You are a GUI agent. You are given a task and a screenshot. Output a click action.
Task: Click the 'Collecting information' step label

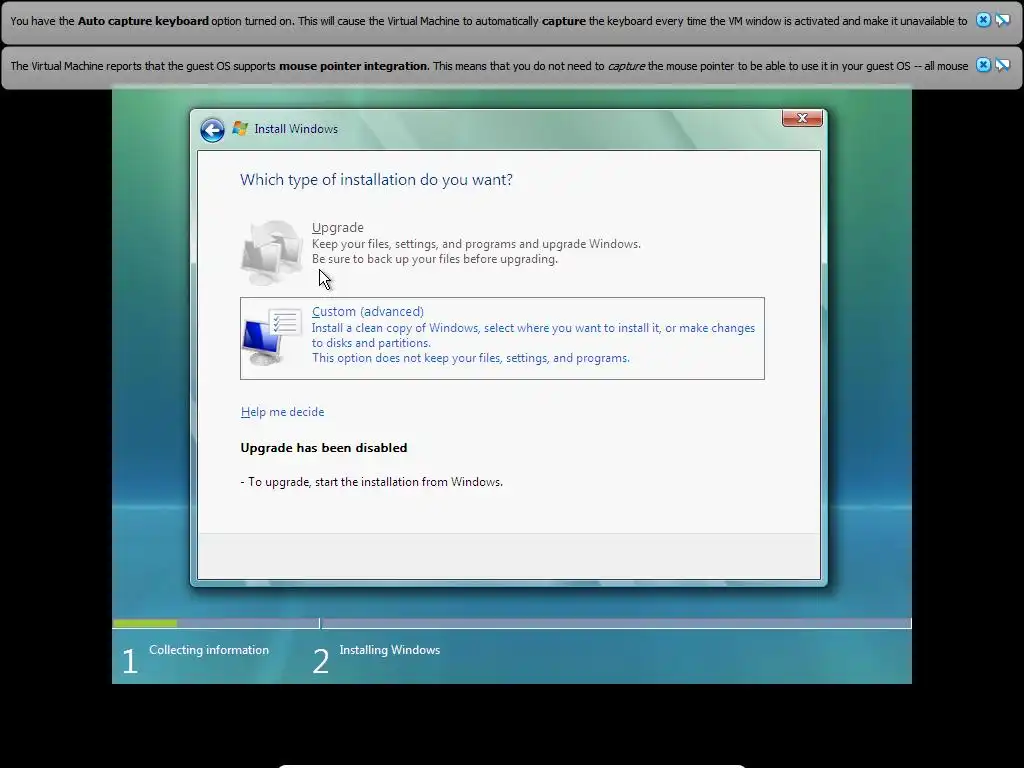click(209, 650)
